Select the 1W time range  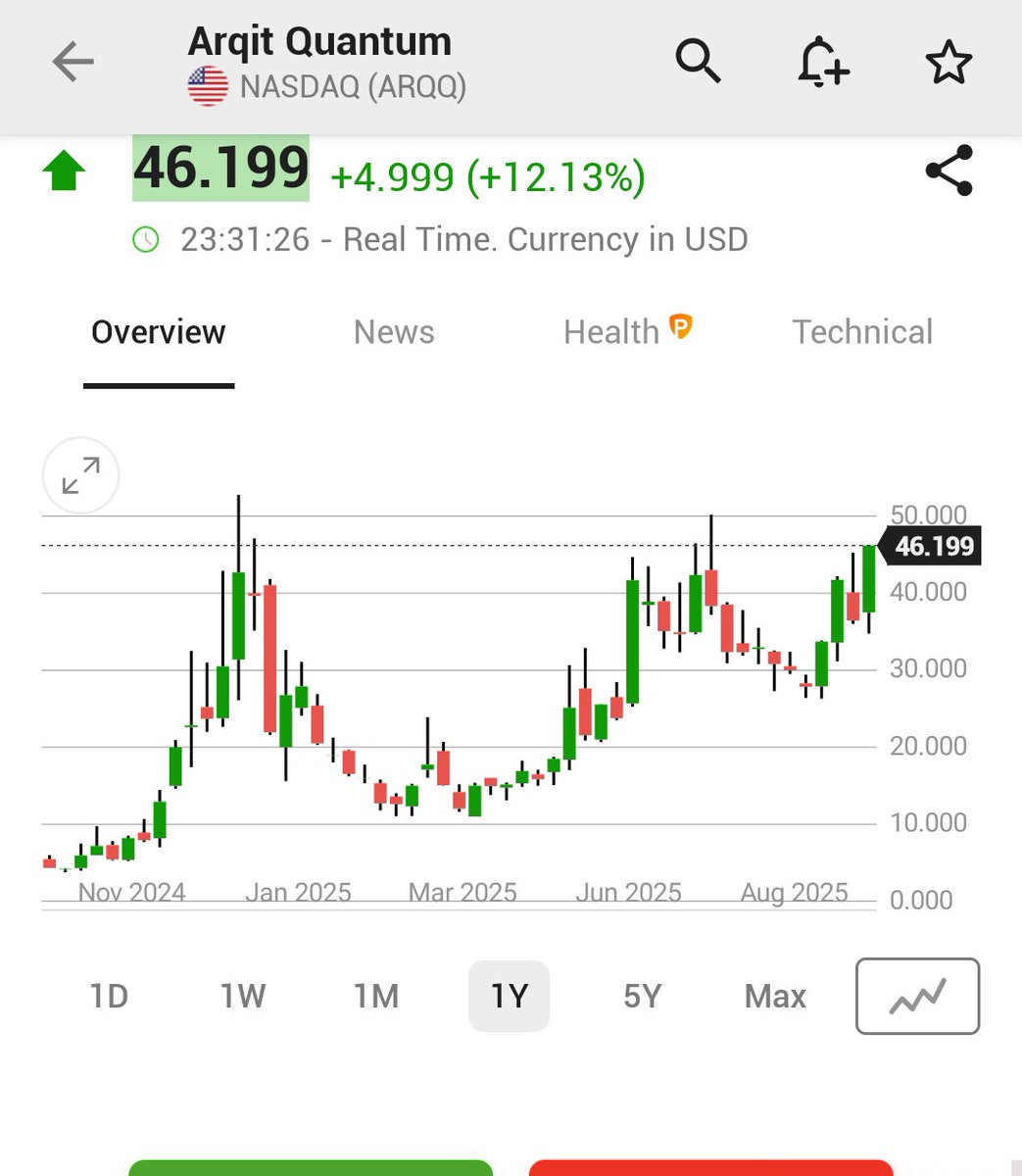pos(243,997)
